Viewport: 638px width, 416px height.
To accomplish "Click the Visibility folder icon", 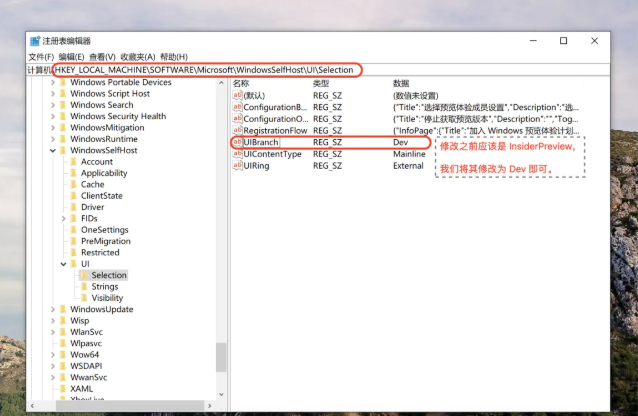I will click(x=84, y=298).
